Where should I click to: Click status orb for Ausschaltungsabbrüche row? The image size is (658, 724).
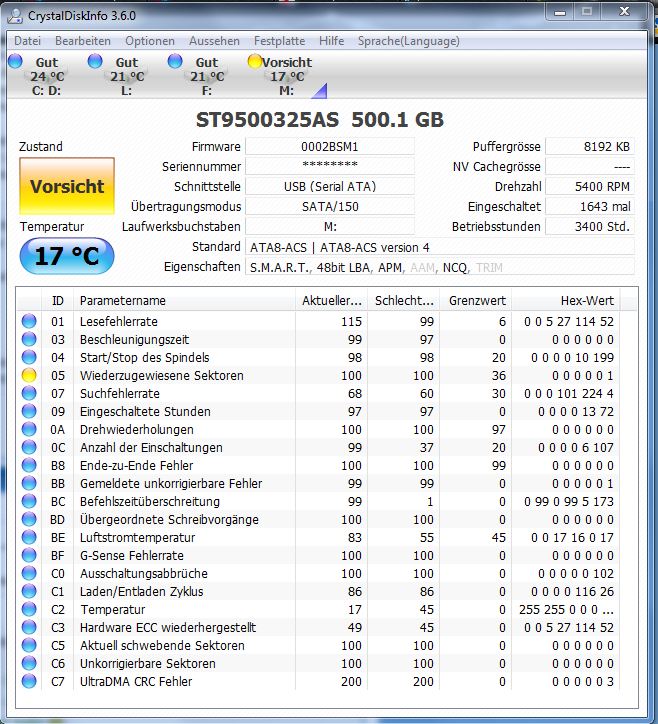coord(29,573)
